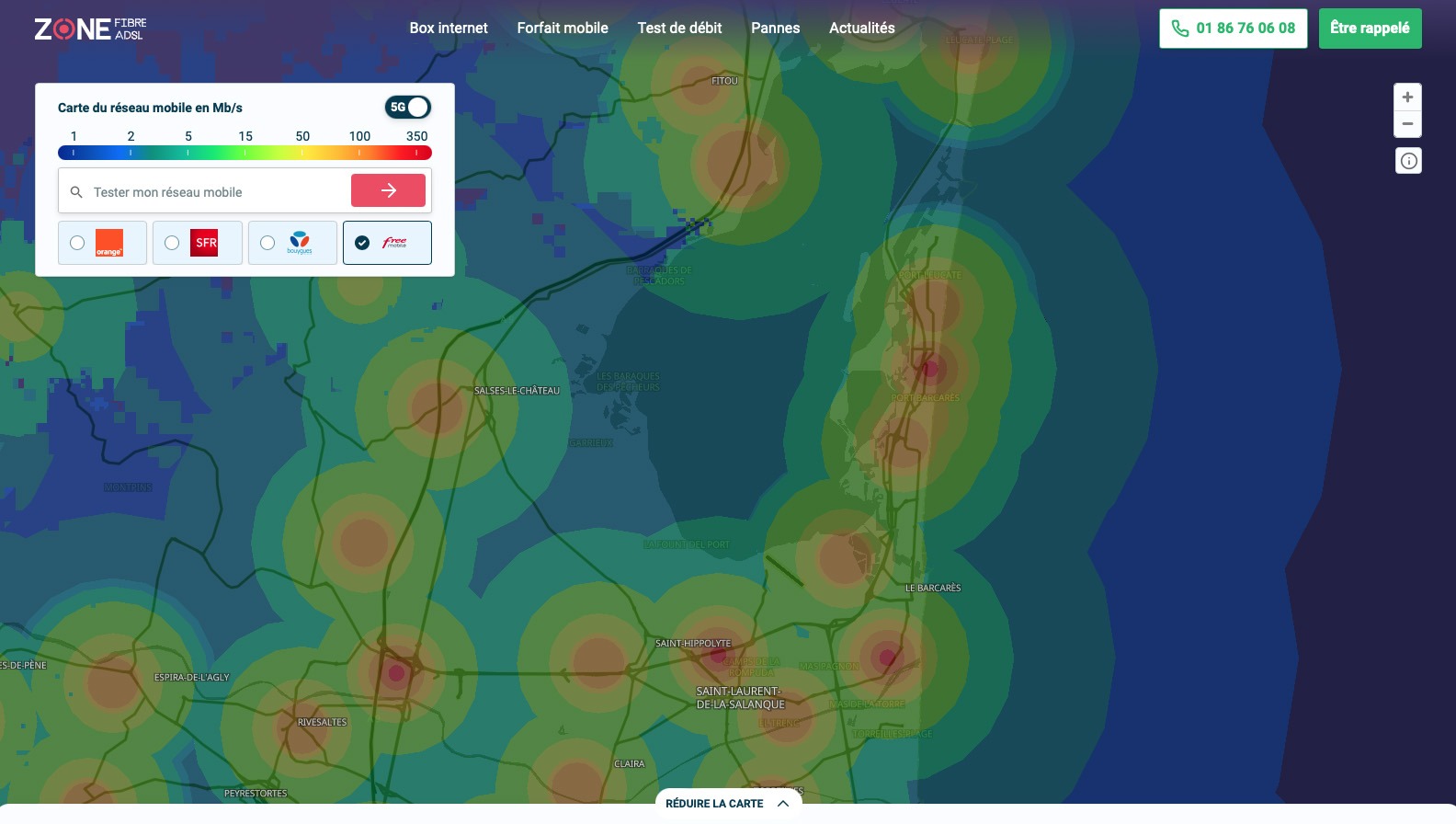
Task: Select the SFR radio button
Action: click(172, 243)
